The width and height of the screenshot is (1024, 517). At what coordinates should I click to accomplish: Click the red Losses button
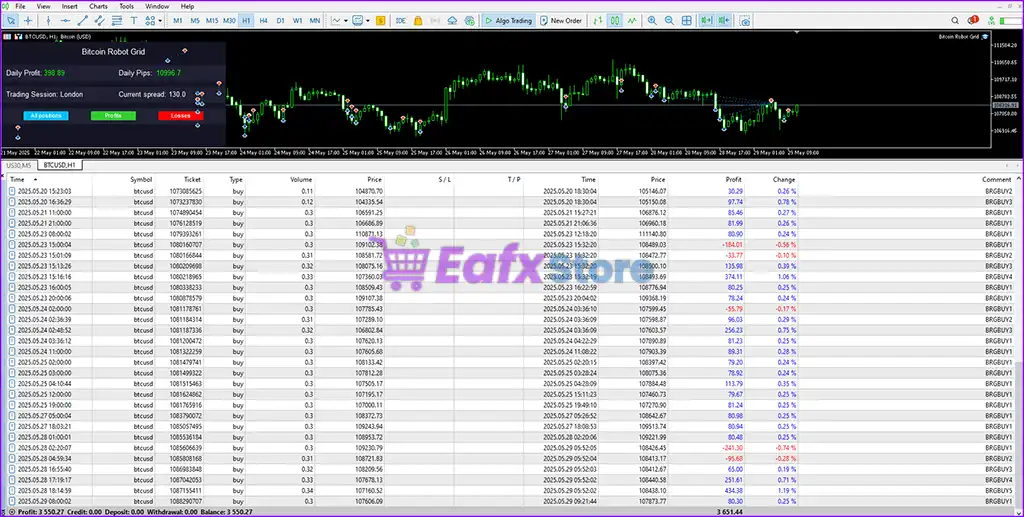(x=181, y=116)
